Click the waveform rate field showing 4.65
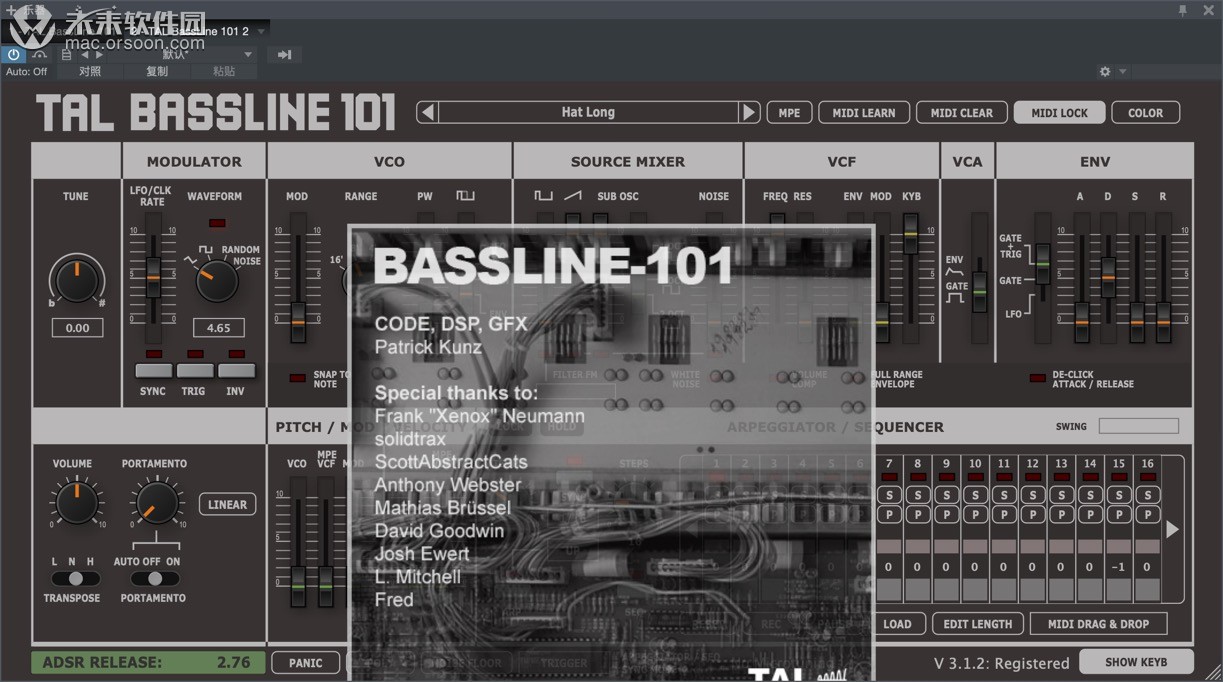 pos(218,327)
